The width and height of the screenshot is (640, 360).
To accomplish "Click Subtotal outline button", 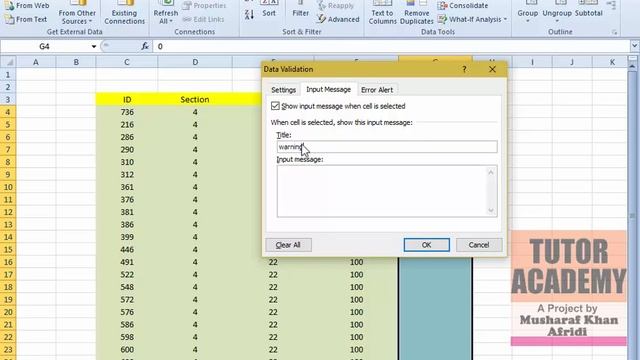I will [x=589, y=10].
